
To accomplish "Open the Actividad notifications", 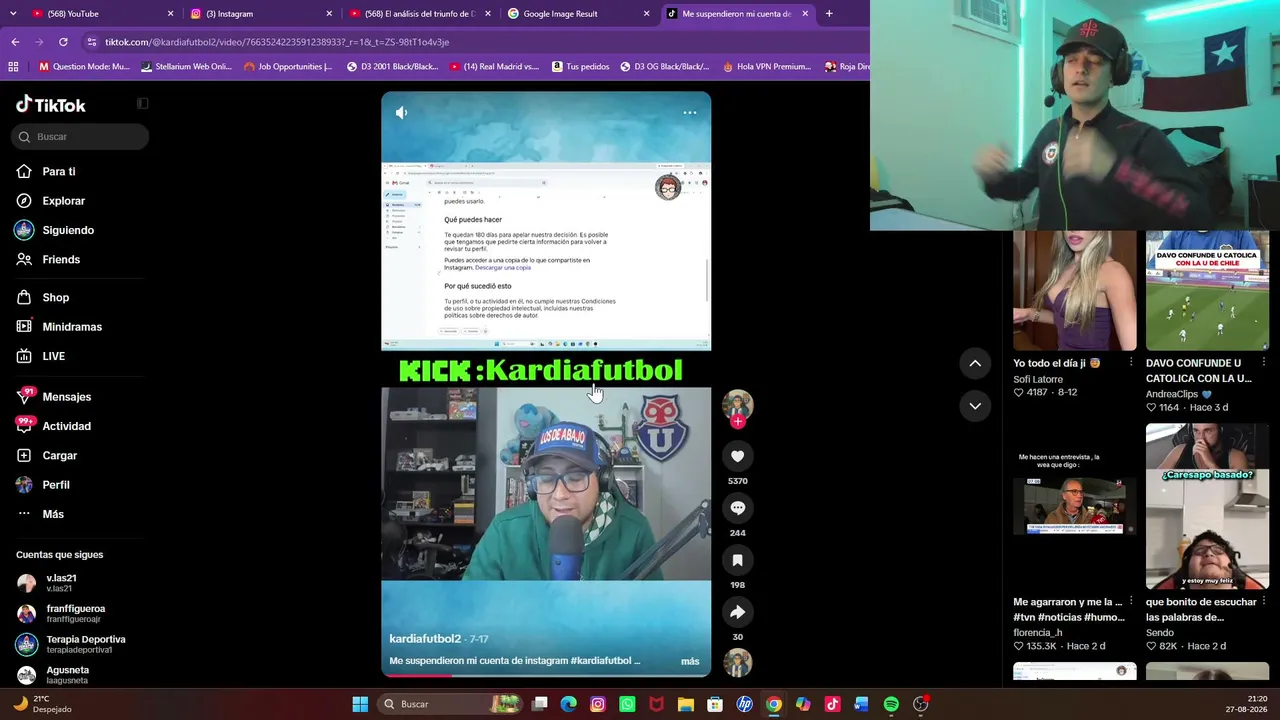I will point(54,426).
